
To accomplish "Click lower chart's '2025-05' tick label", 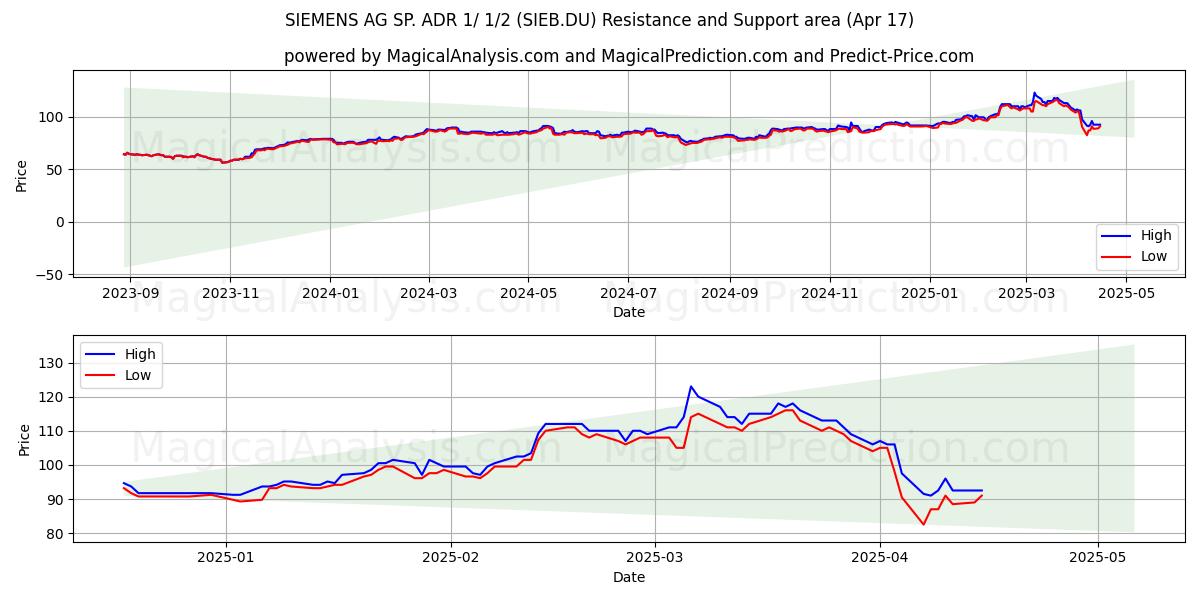I will point(1098,559).
